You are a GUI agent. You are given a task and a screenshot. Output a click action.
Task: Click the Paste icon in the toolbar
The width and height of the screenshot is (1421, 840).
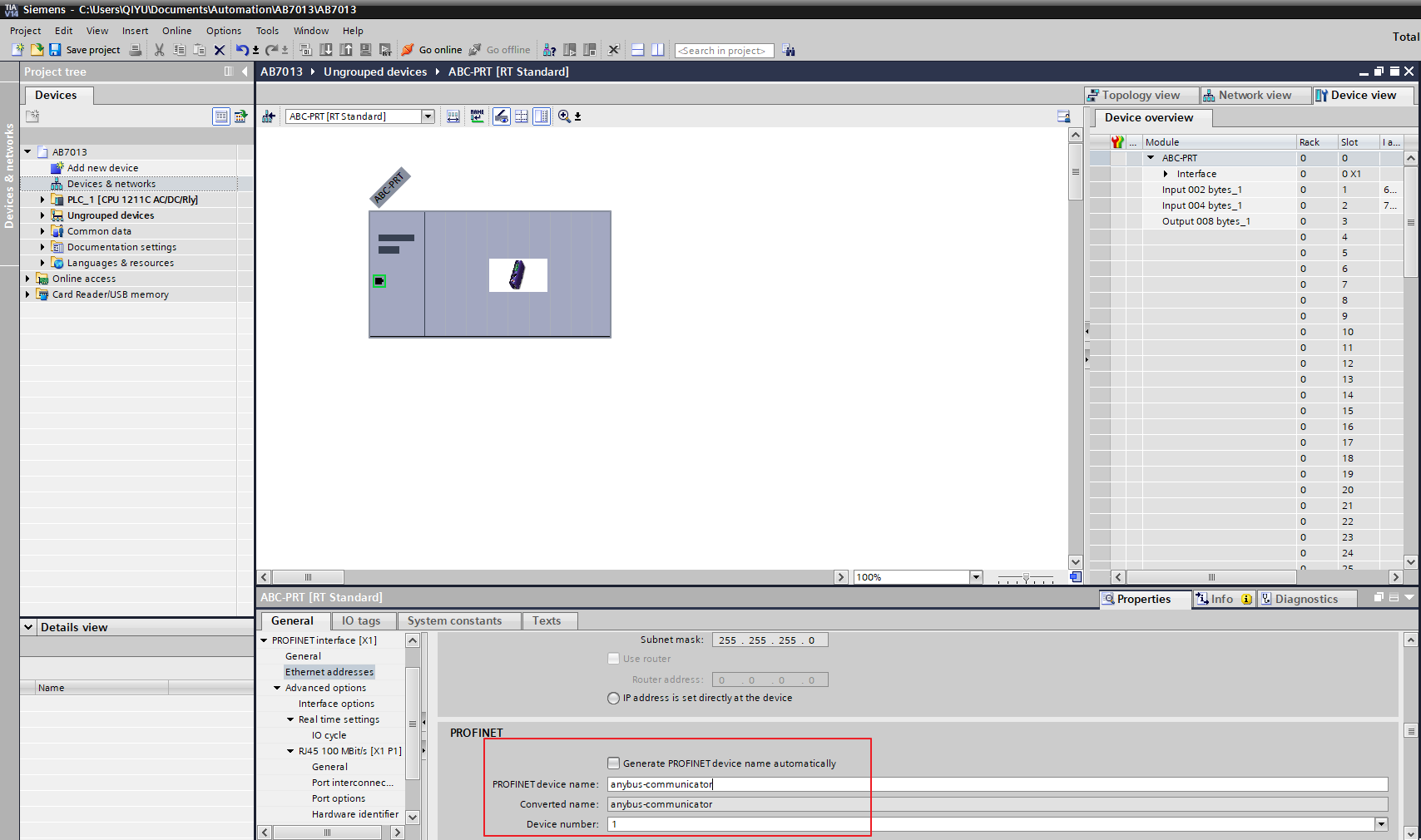tap(199, 50)
